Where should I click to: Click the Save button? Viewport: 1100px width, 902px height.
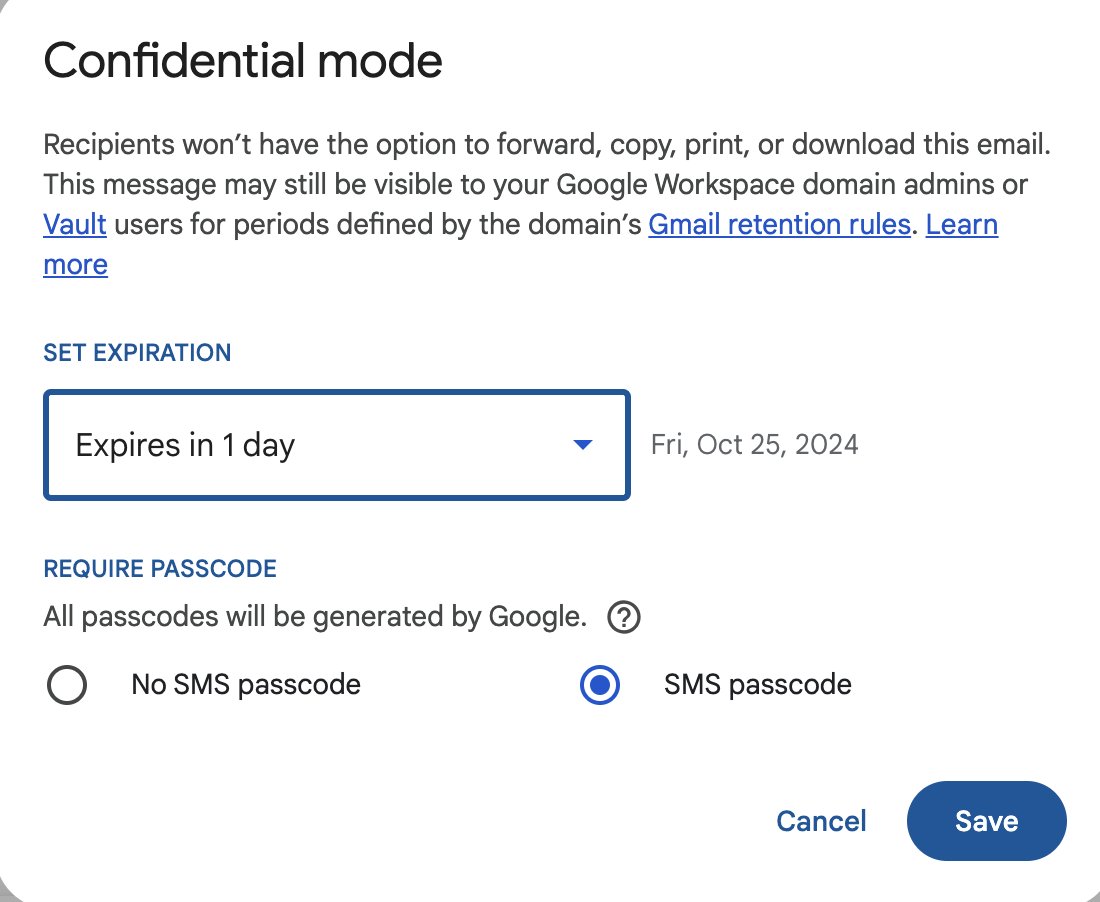pyautogui.click(x=986, y=821)
